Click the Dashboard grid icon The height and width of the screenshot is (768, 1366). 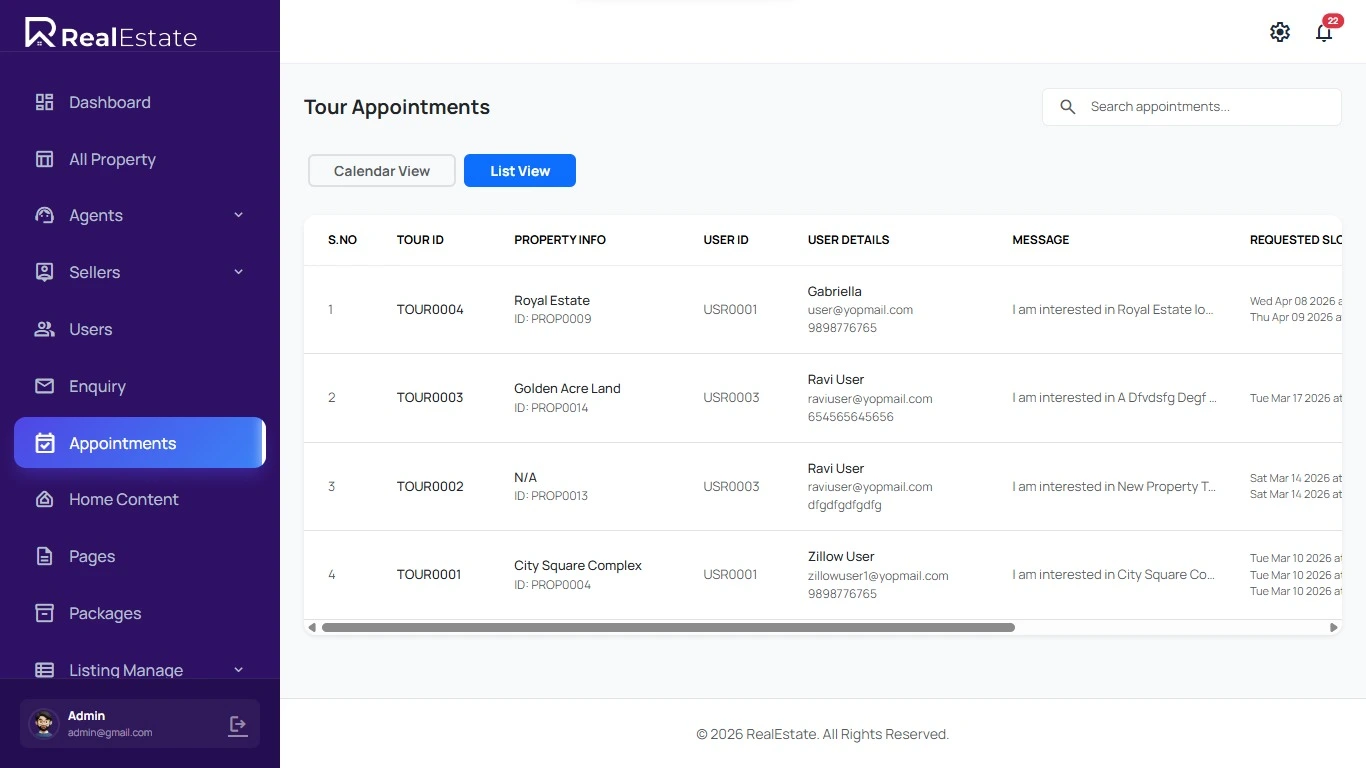(44, 102)
